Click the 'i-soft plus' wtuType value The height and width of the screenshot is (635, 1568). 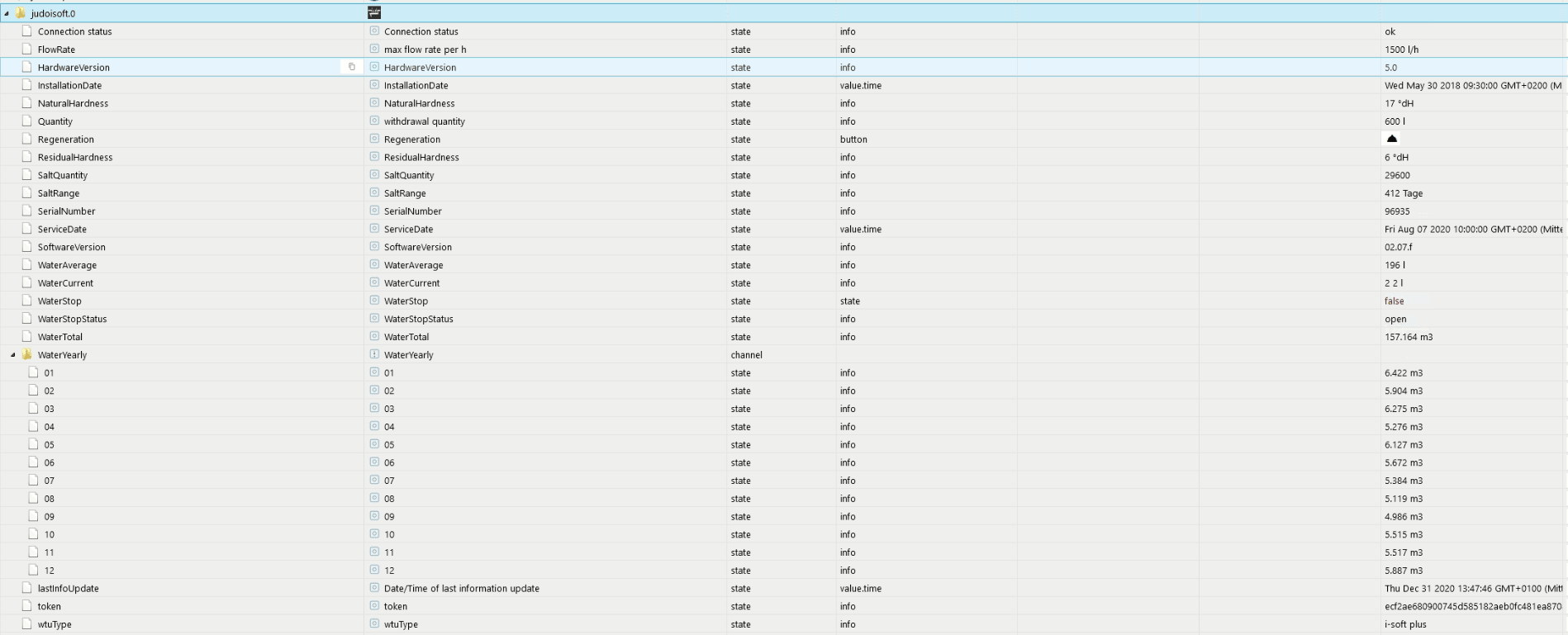1406,624
